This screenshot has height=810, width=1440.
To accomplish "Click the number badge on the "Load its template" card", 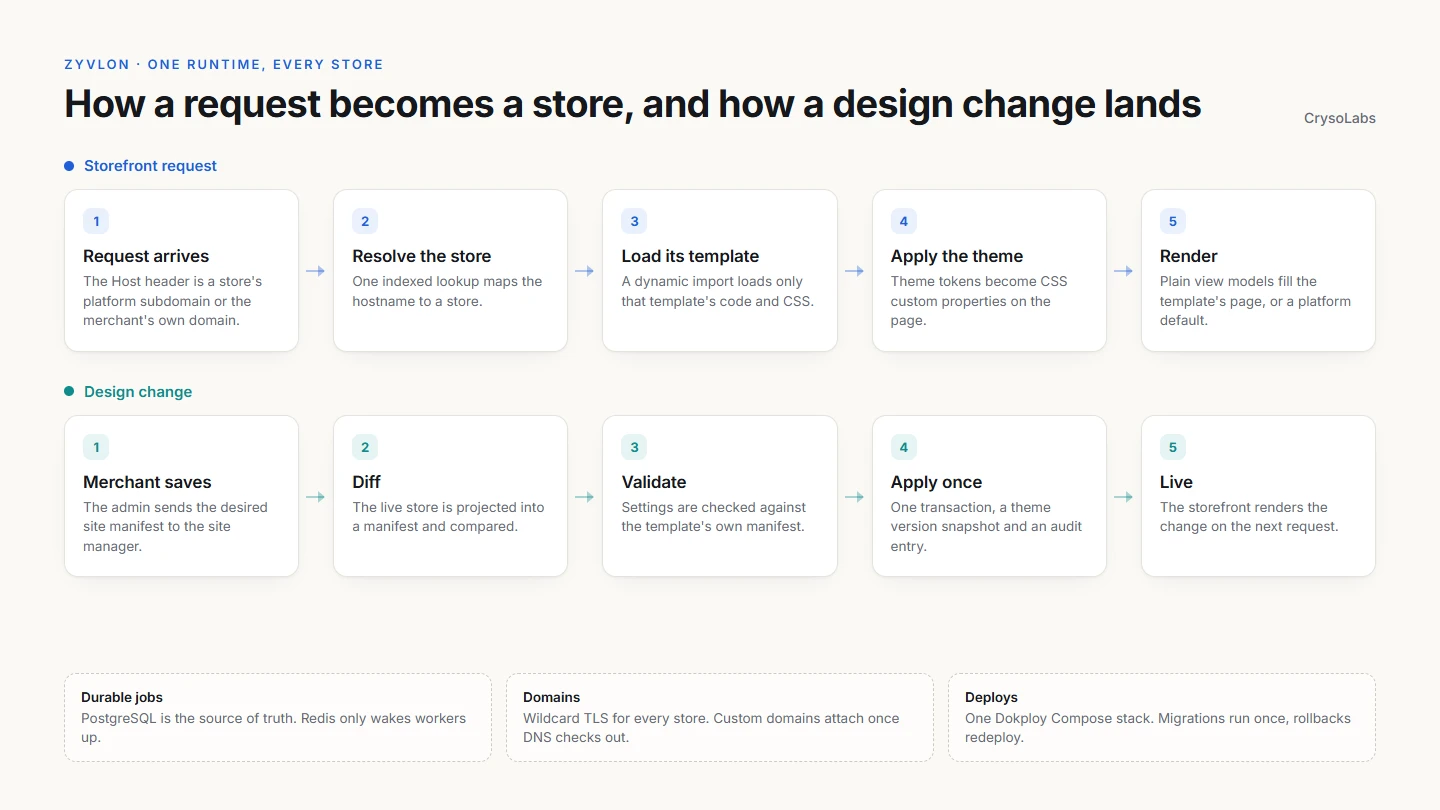I will (x=634, y=221).
